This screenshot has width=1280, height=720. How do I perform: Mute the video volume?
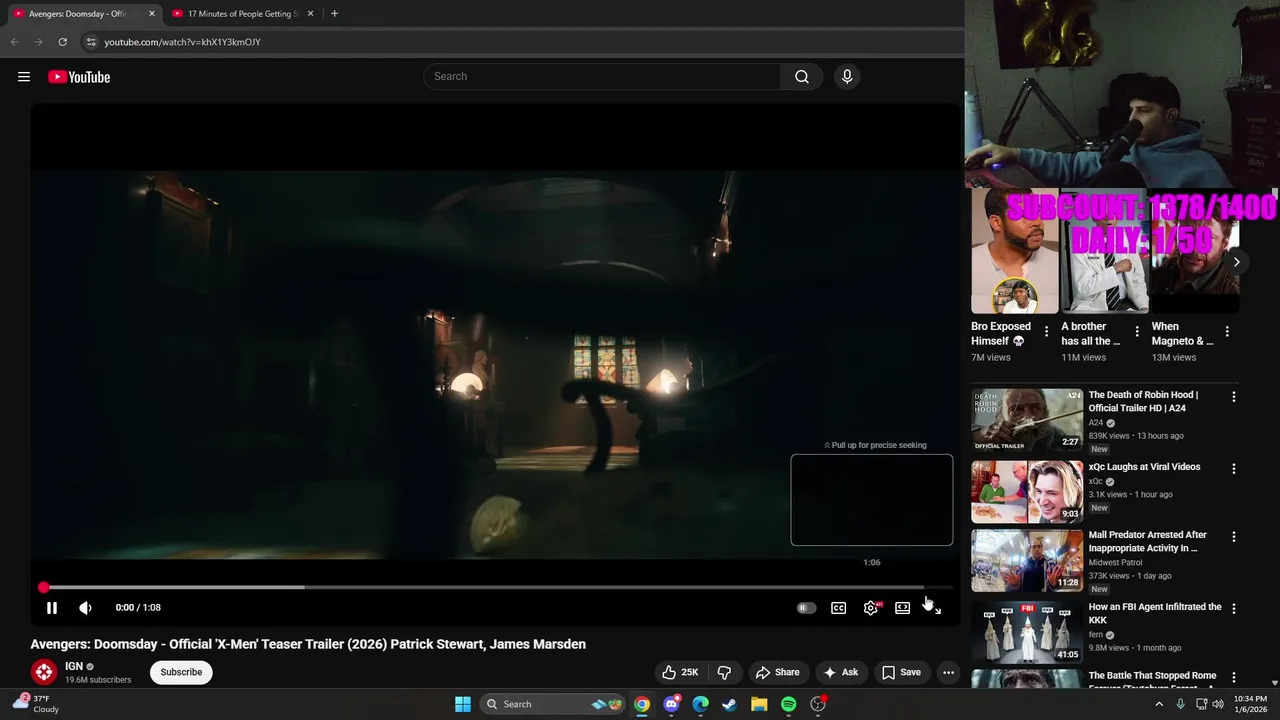tap(85, 607)
